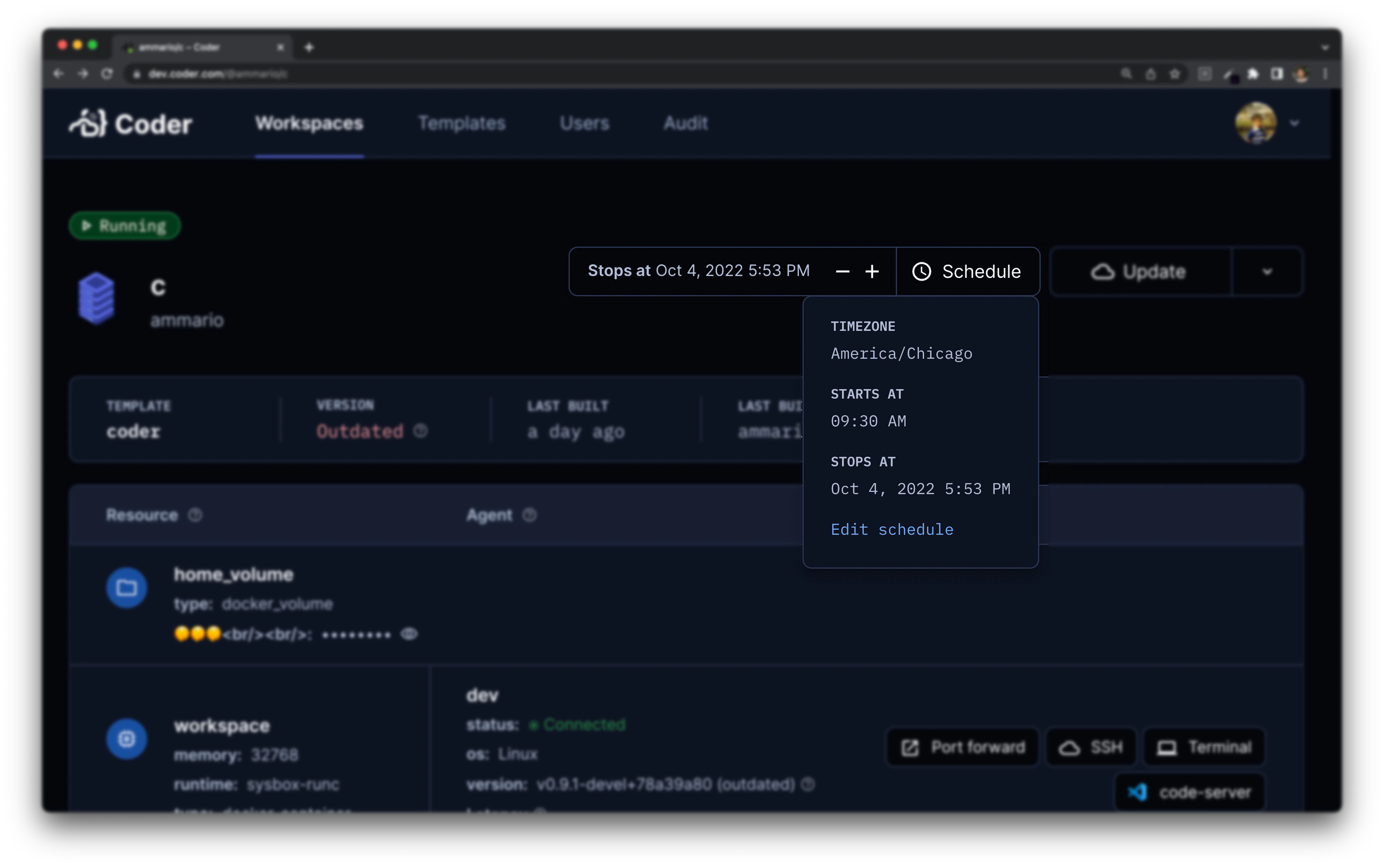
Task: Open the Schedule clock button
Action: [x=967, y=271]
